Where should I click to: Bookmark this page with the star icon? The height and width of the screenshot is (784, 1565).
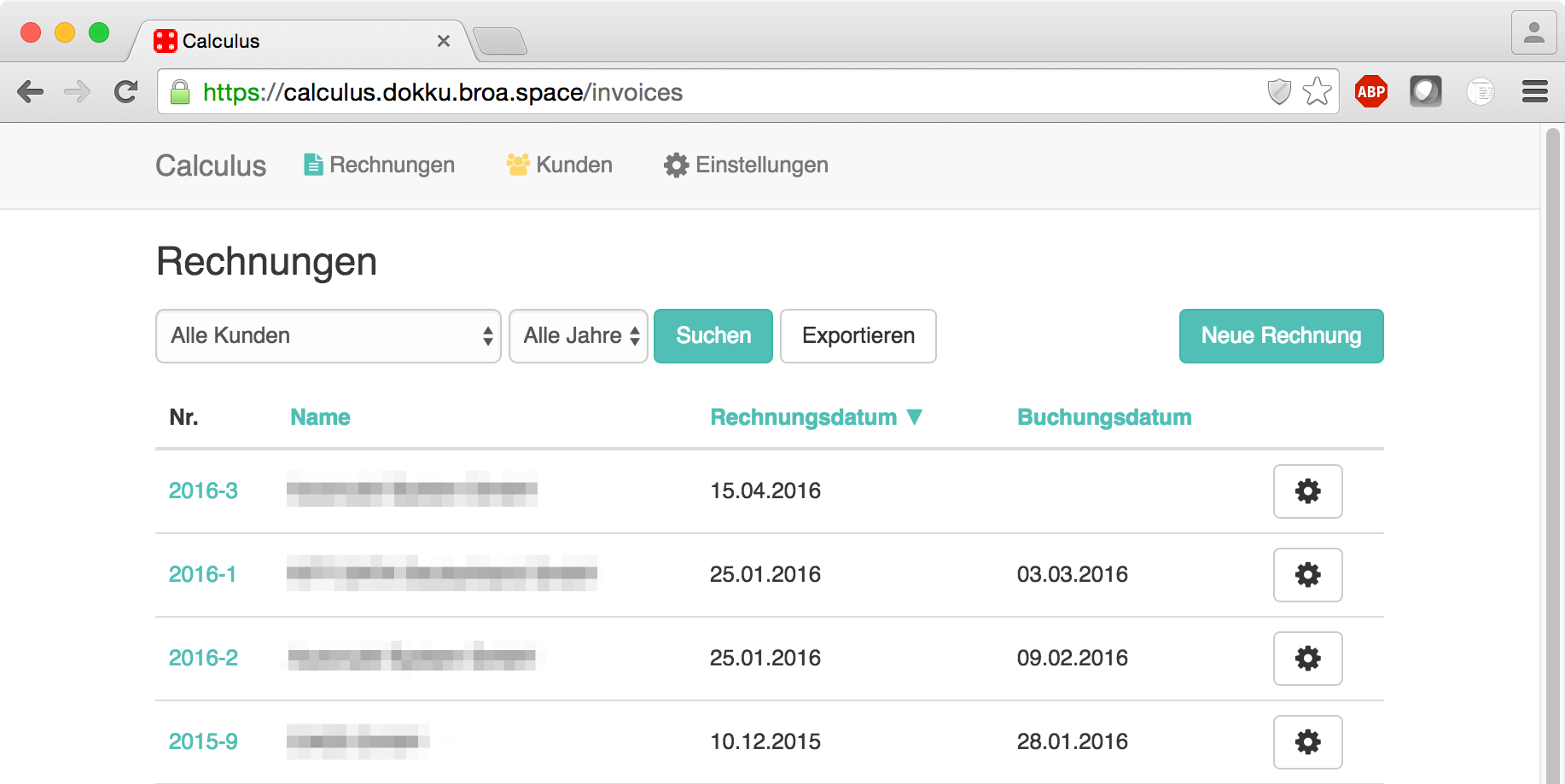[x=1317, y=92]
